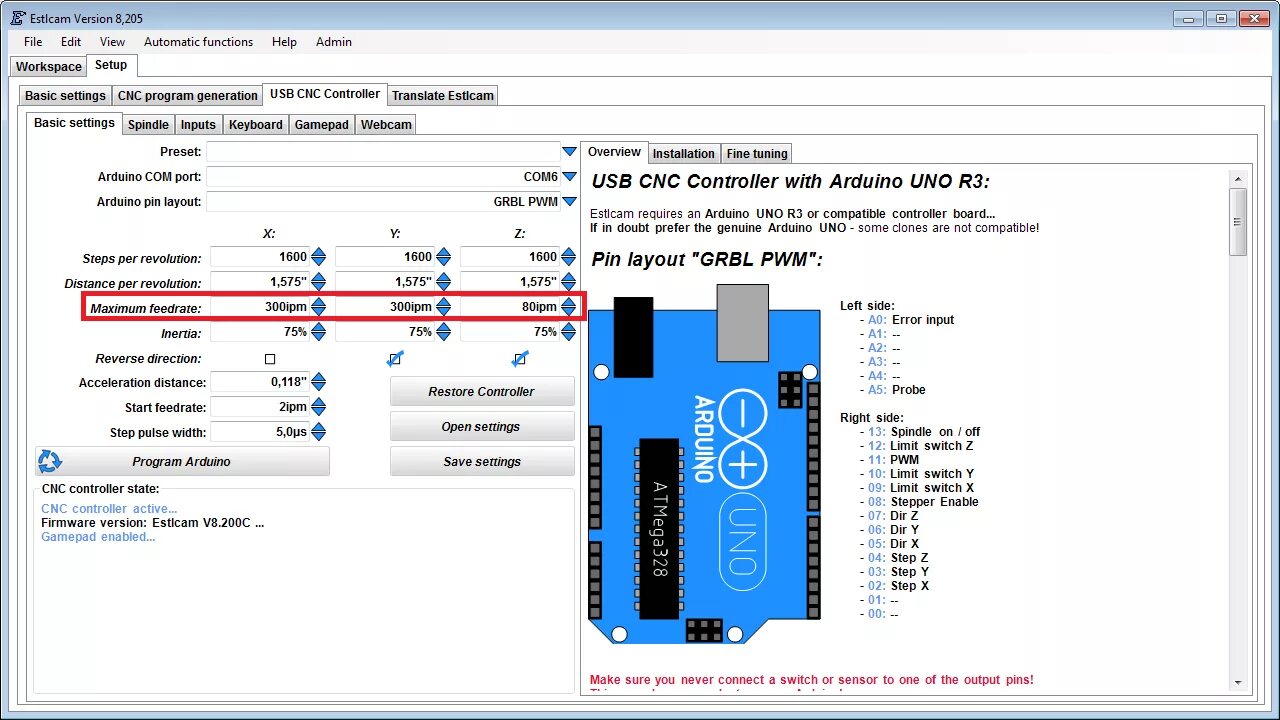Adjust step pulse width spinner

click(x=318, y=432)
